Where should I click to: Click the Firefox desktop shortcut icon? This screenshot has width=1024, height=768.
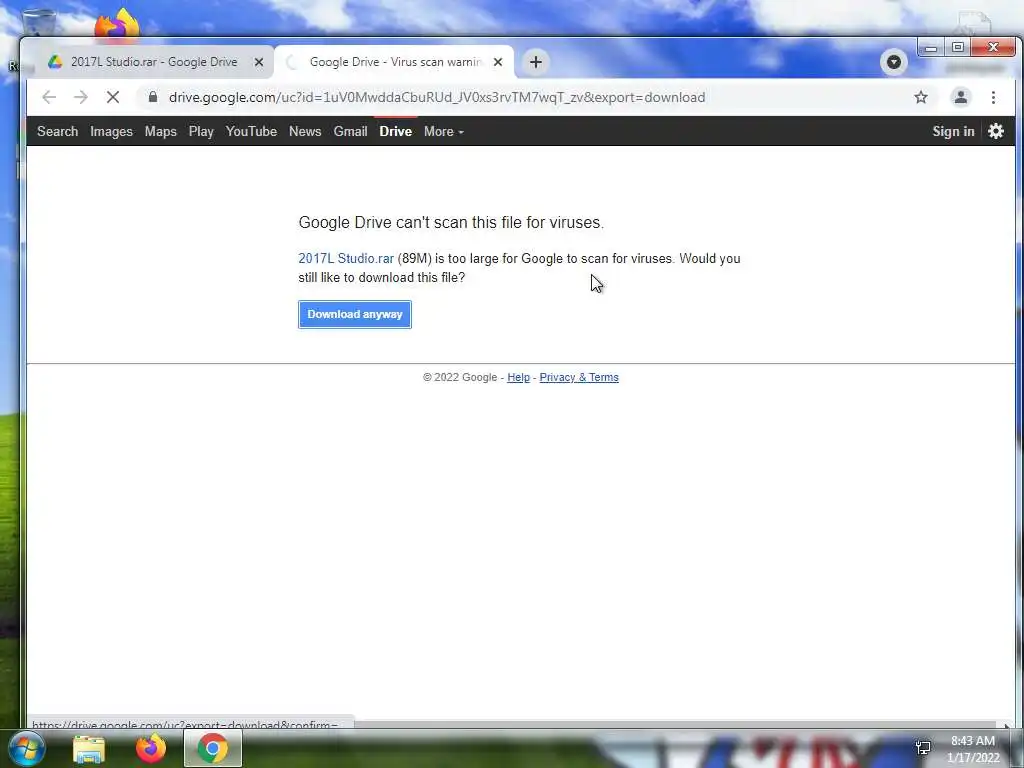[x=116, y=23]
